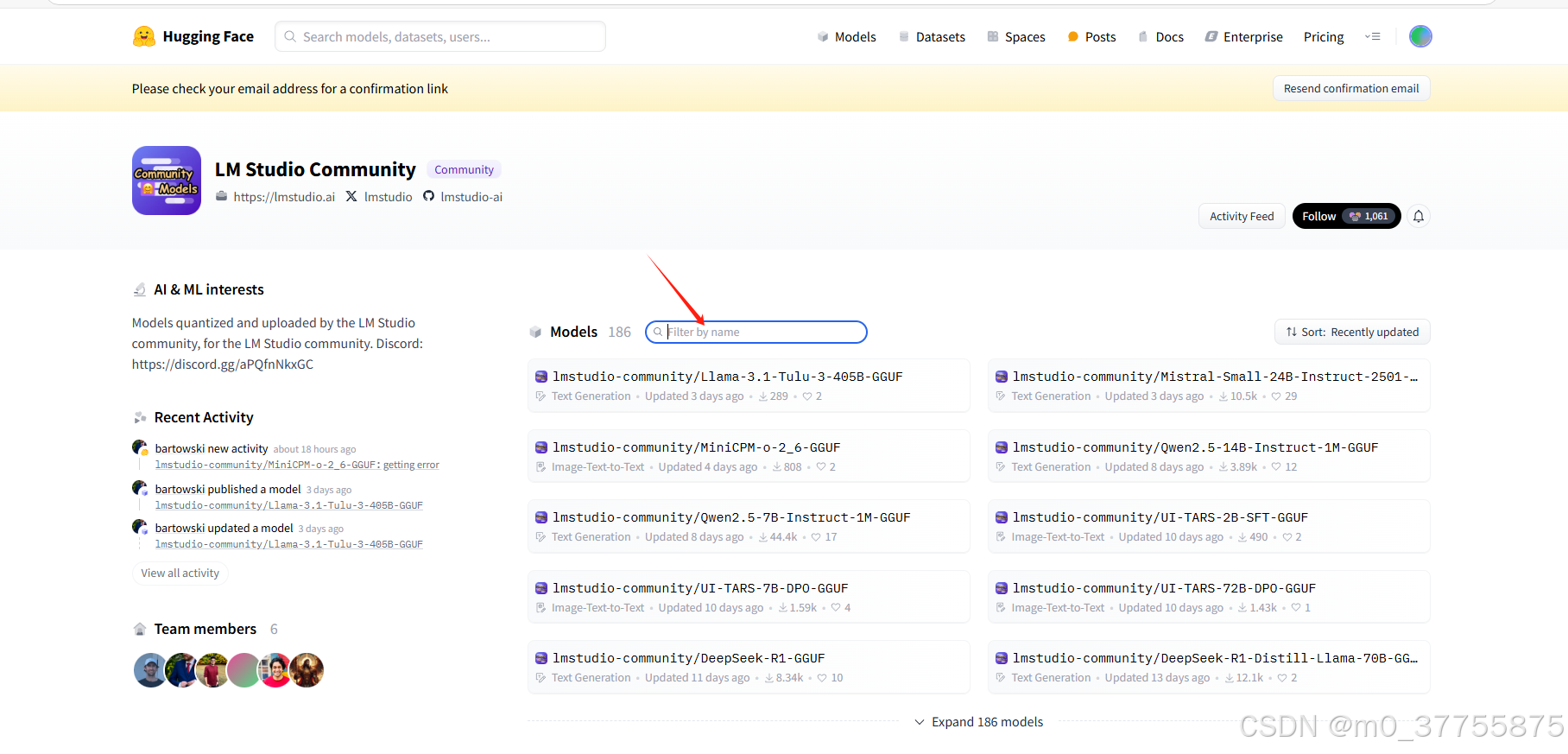Open the LM Studio Community org logo

(167, 181)
